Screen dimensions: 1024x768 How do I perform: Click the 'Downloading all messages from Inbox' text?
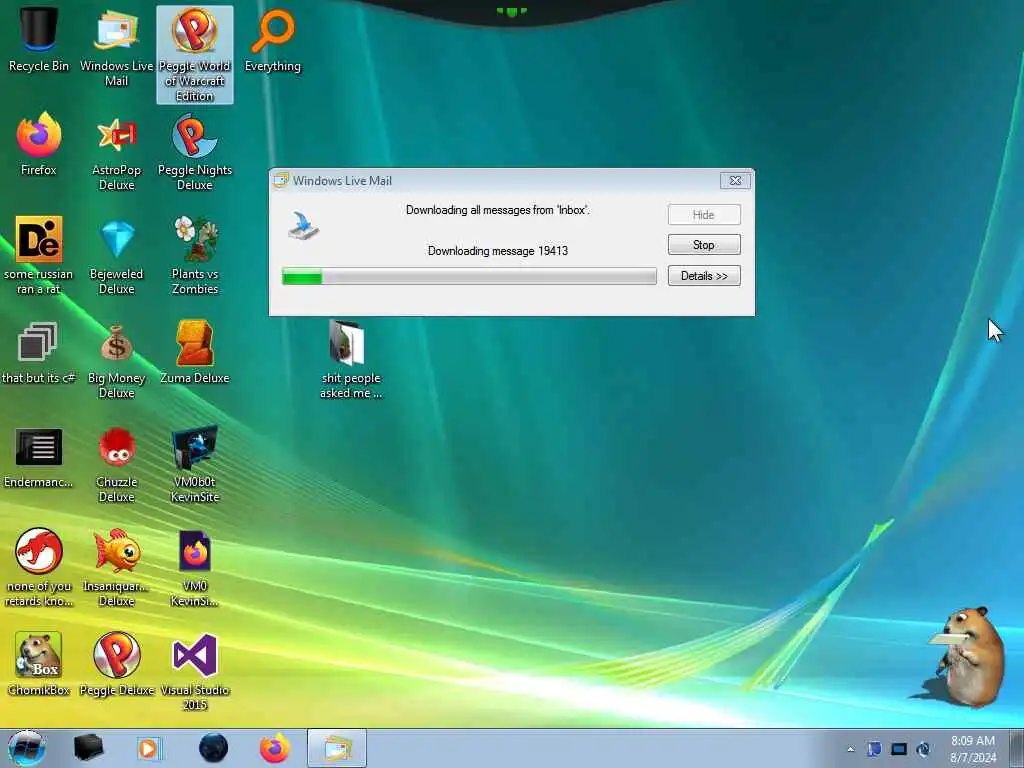pos(498,210)
